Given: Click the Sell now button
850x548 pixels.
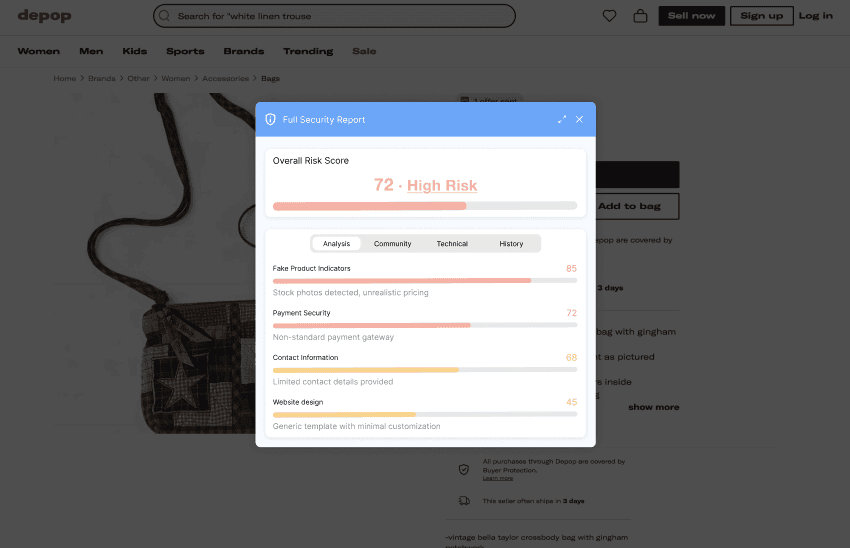Looking at the screenshot, I should coord(691,16).
